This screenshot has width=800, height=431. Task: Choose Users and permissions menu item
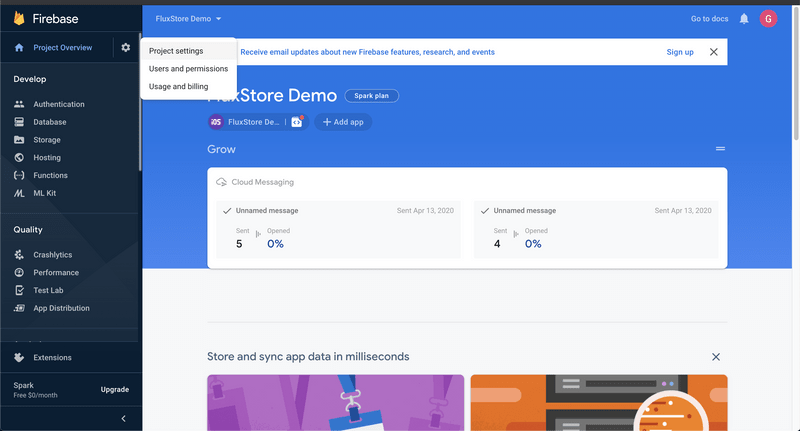point(188,69)
